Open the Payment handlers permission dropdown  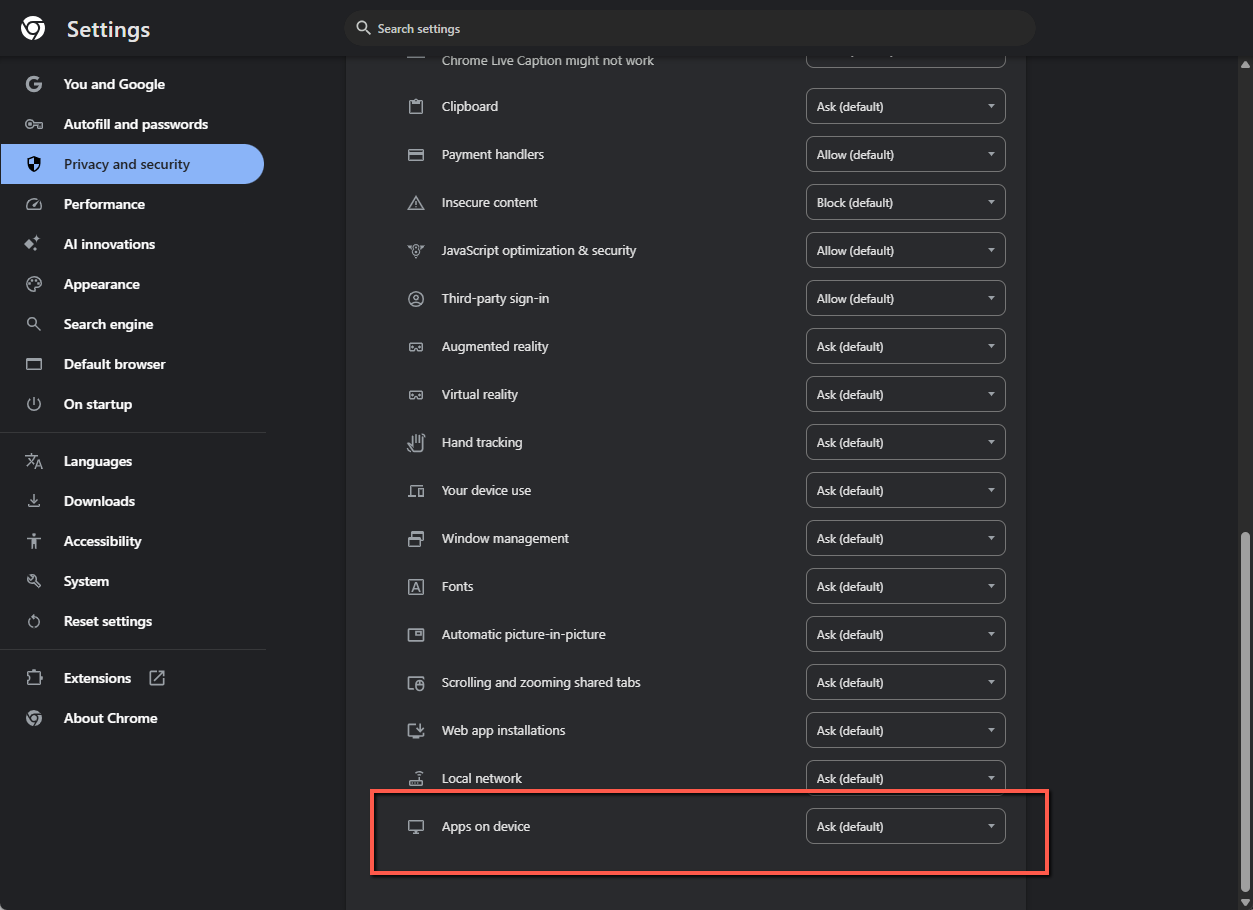[x=905, y=154]
